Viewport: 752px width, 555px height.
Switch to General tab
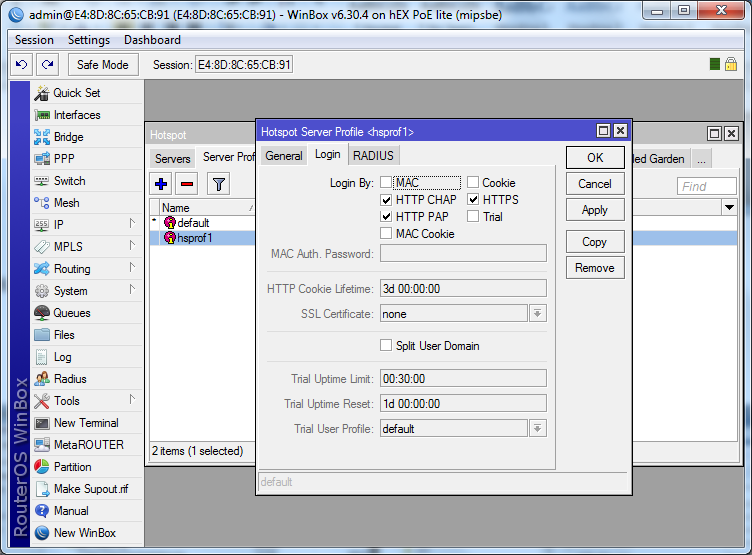[284, 156]
